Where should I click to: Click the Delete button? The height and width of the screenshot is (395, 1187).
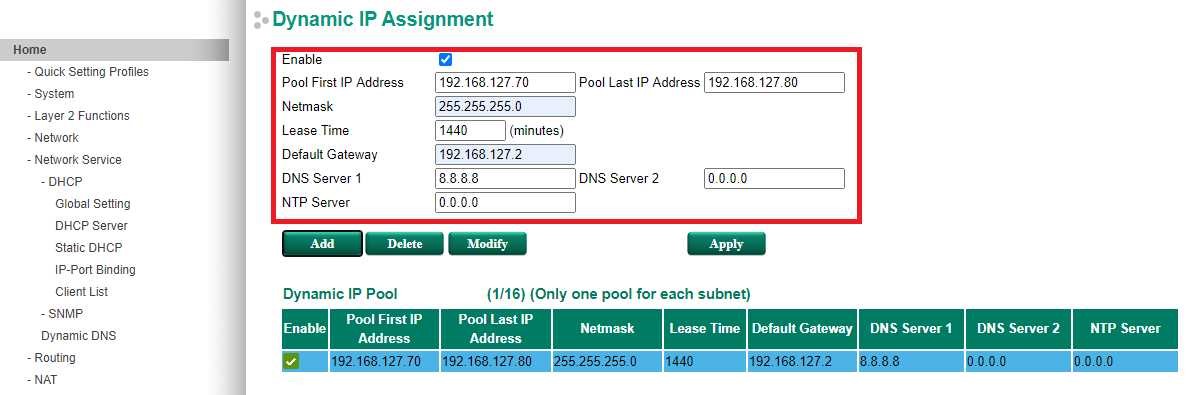(405, 244)
